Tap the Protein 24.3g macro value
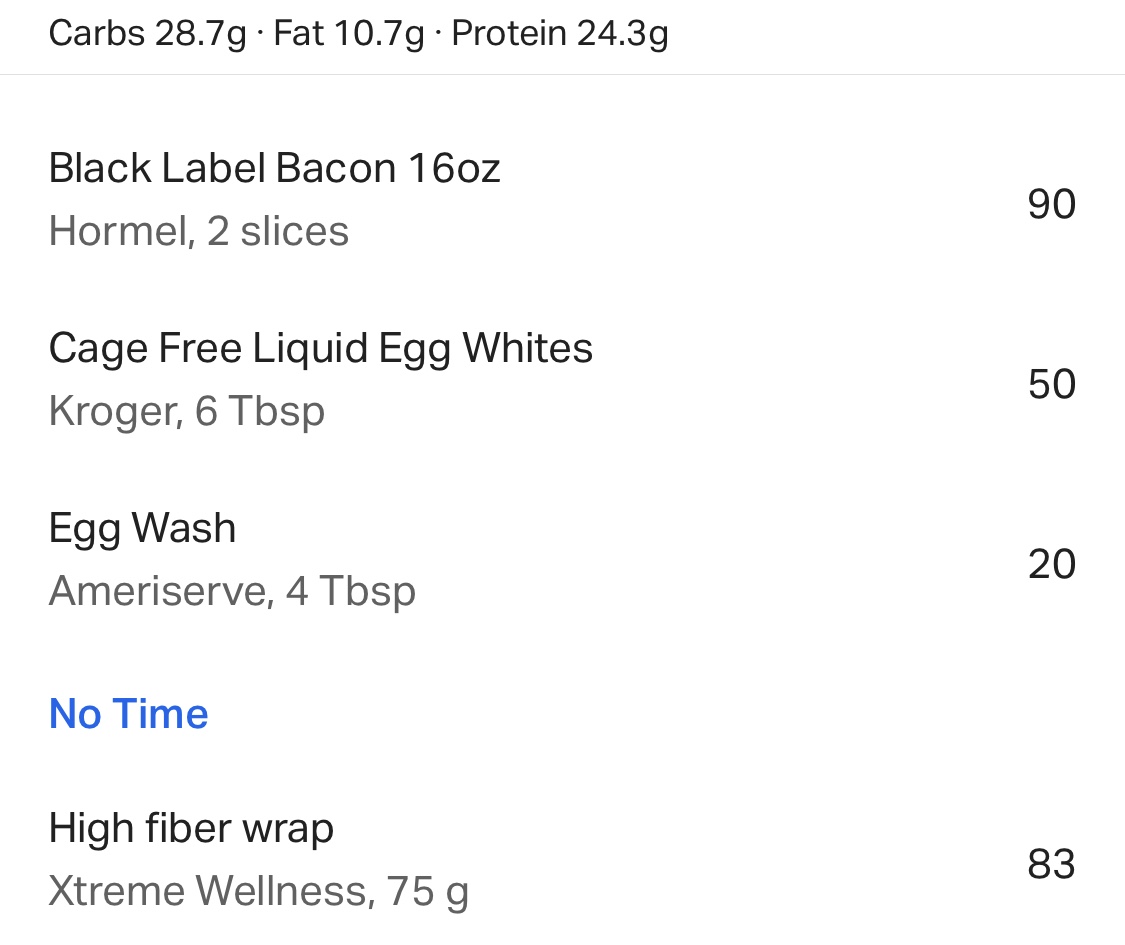Image resolution: width=1125 pixels, height=945 pixels. [x=560, y=34]
